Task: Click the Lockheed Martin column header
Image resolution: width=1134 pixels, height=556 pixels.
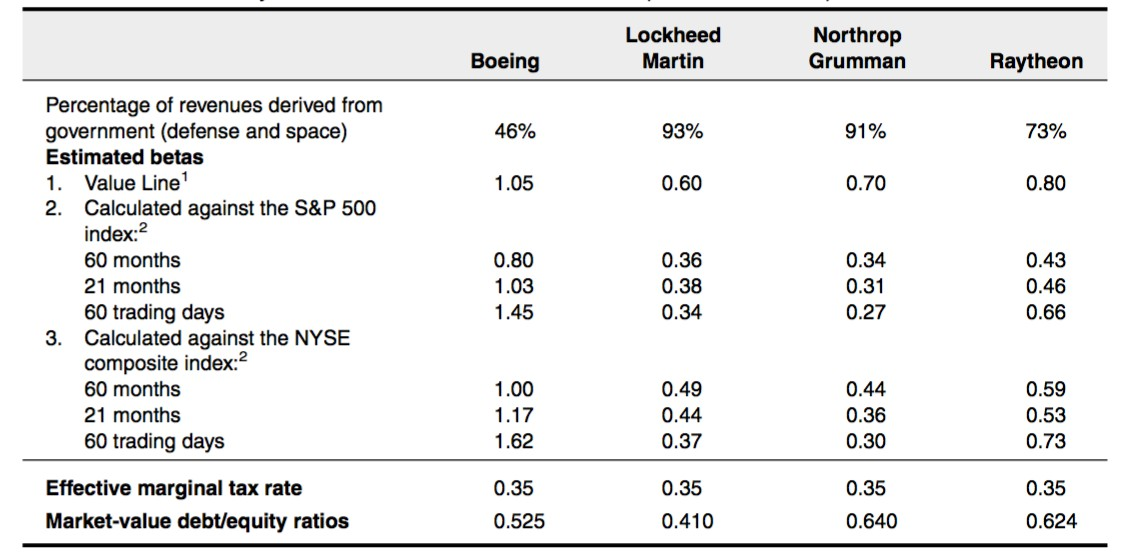Action: [x=673, y=48]
